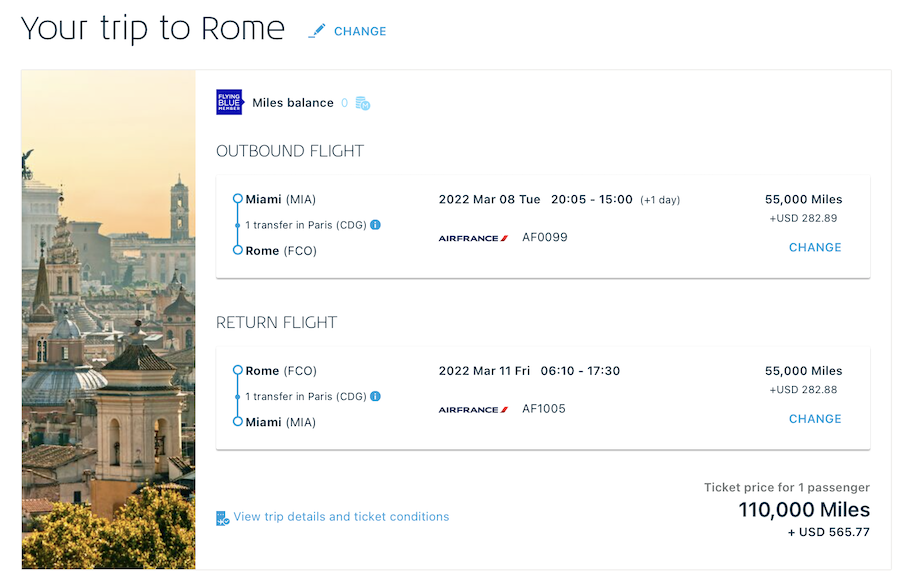Change the return Rome to Miami flight
Image resolution: width=900 pixels, height=575 pixels.
[x=815, y=419]
